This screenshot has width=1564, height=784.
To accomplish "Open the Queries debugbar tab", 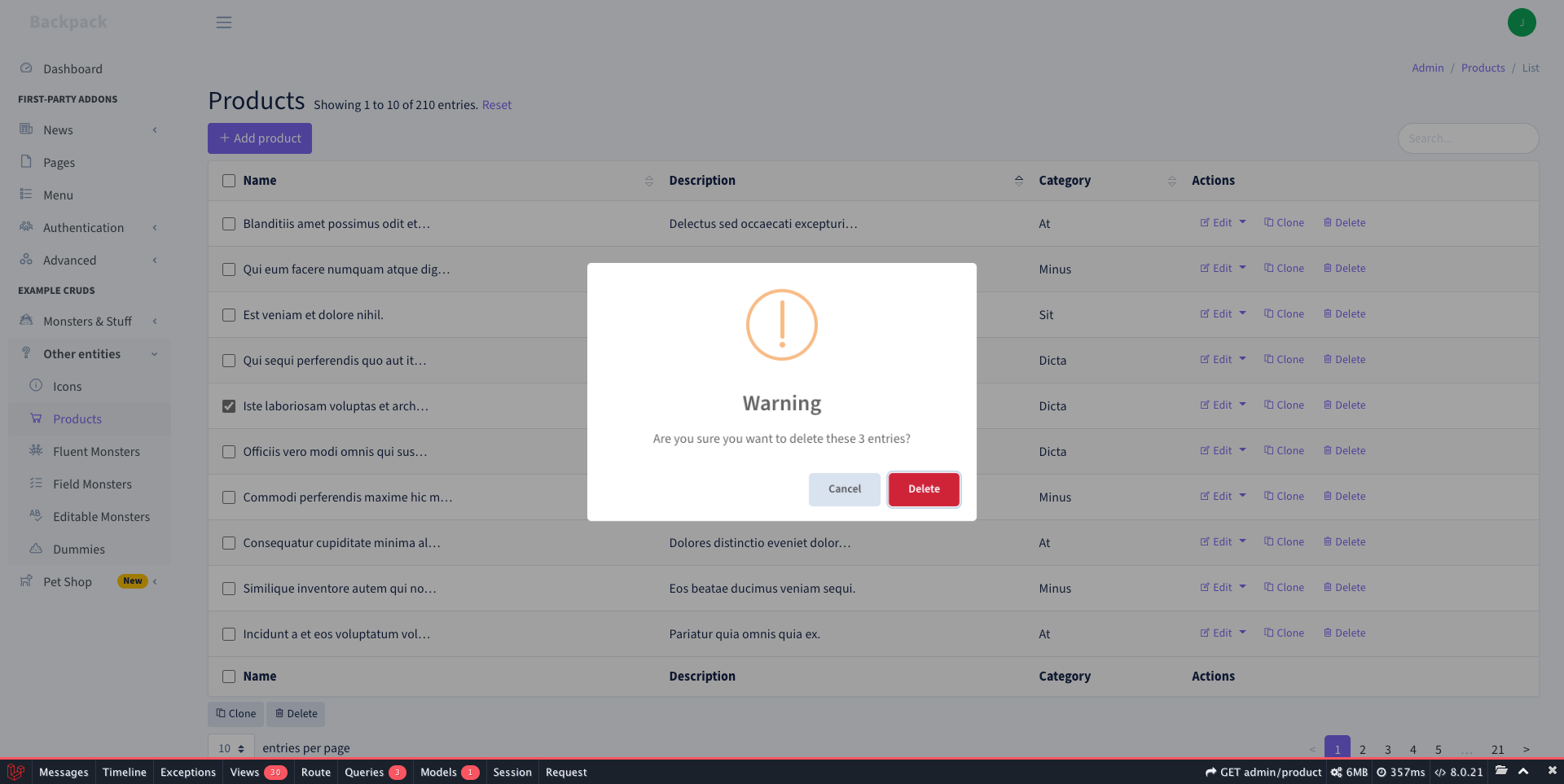I will [x=375, y=772].
